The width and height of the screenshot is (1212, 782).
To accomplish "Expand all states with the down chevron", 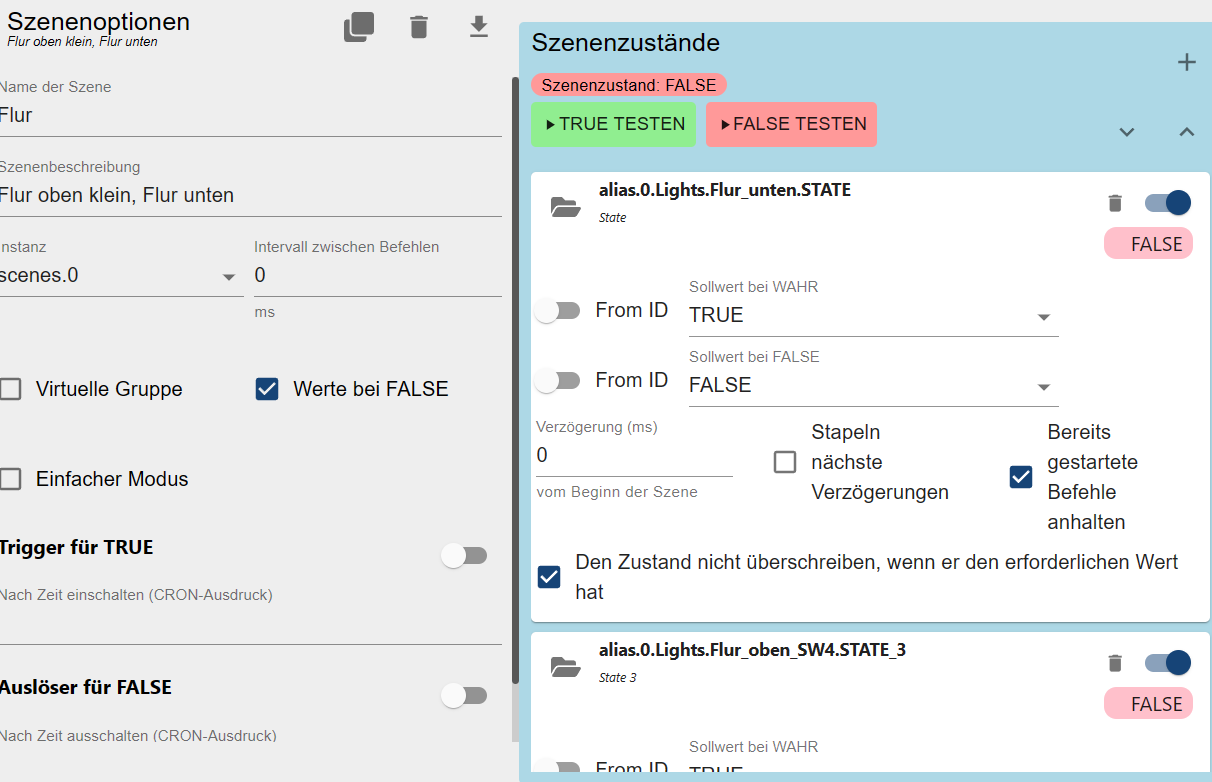I will click(1127, 132).
